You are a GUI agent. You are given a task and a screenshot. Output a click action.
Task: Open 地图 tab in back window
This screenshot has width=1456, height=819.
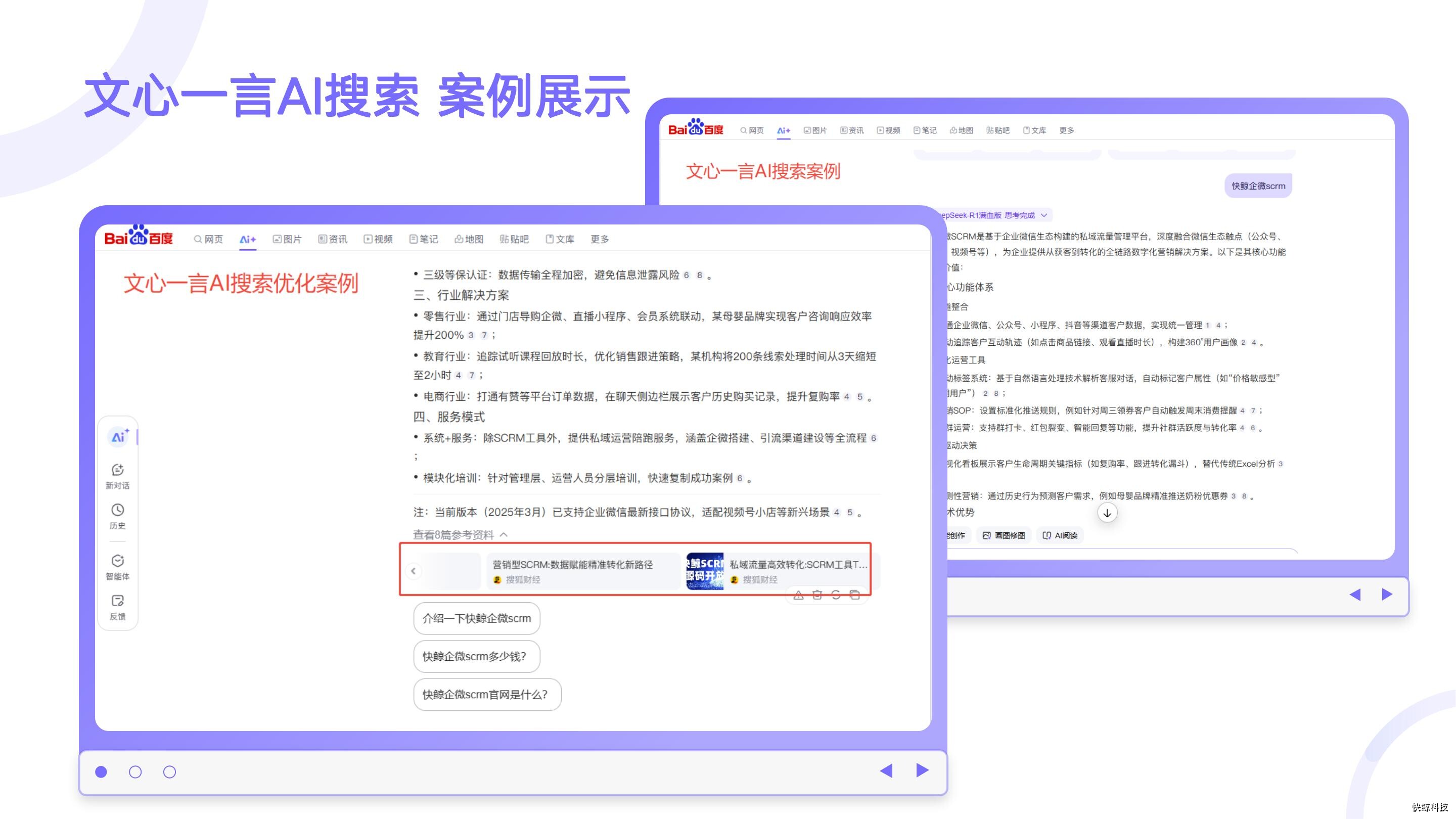click(x=962, y=130)
